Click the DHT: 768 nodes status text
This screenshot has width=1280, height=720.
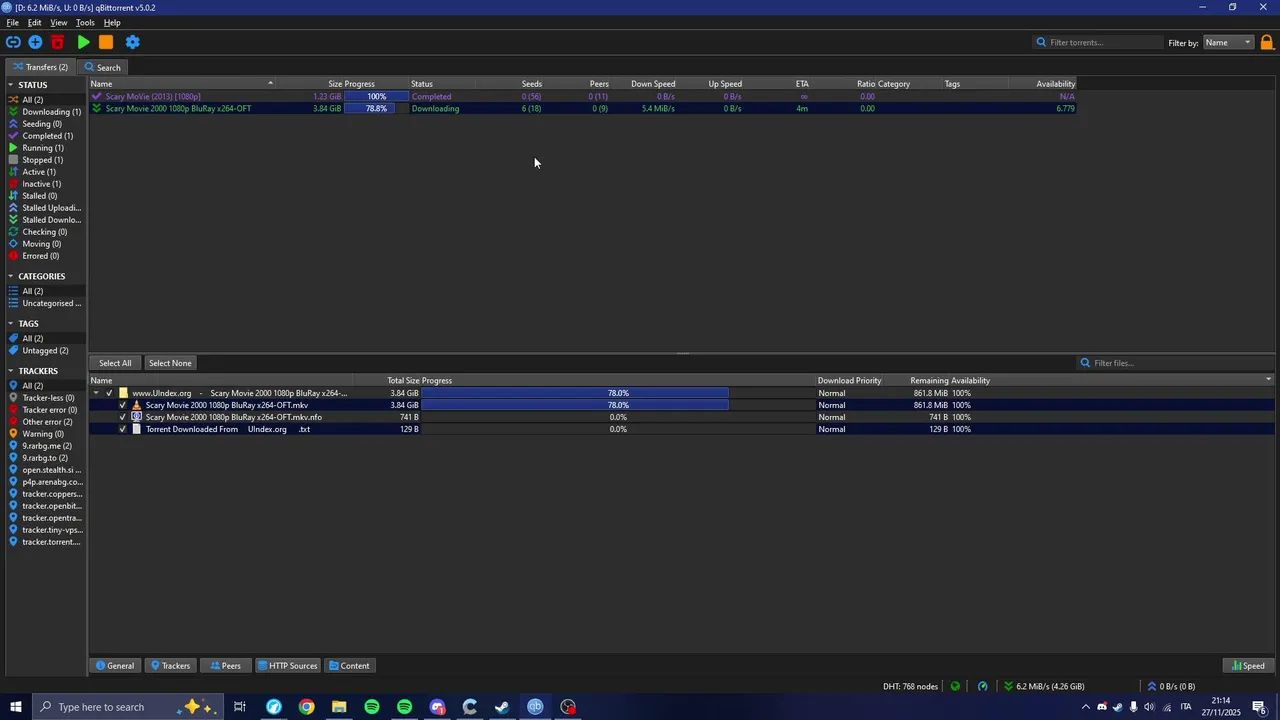[910, 686]
